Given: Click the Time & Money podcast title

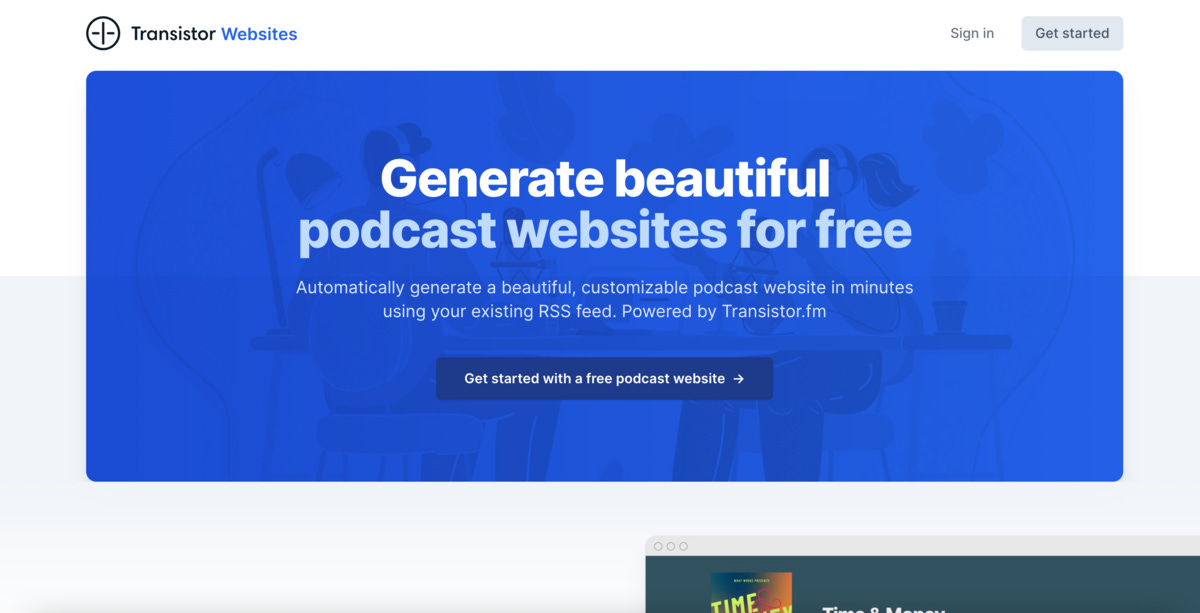Looking at the screenshot, I should pos(883,608).
